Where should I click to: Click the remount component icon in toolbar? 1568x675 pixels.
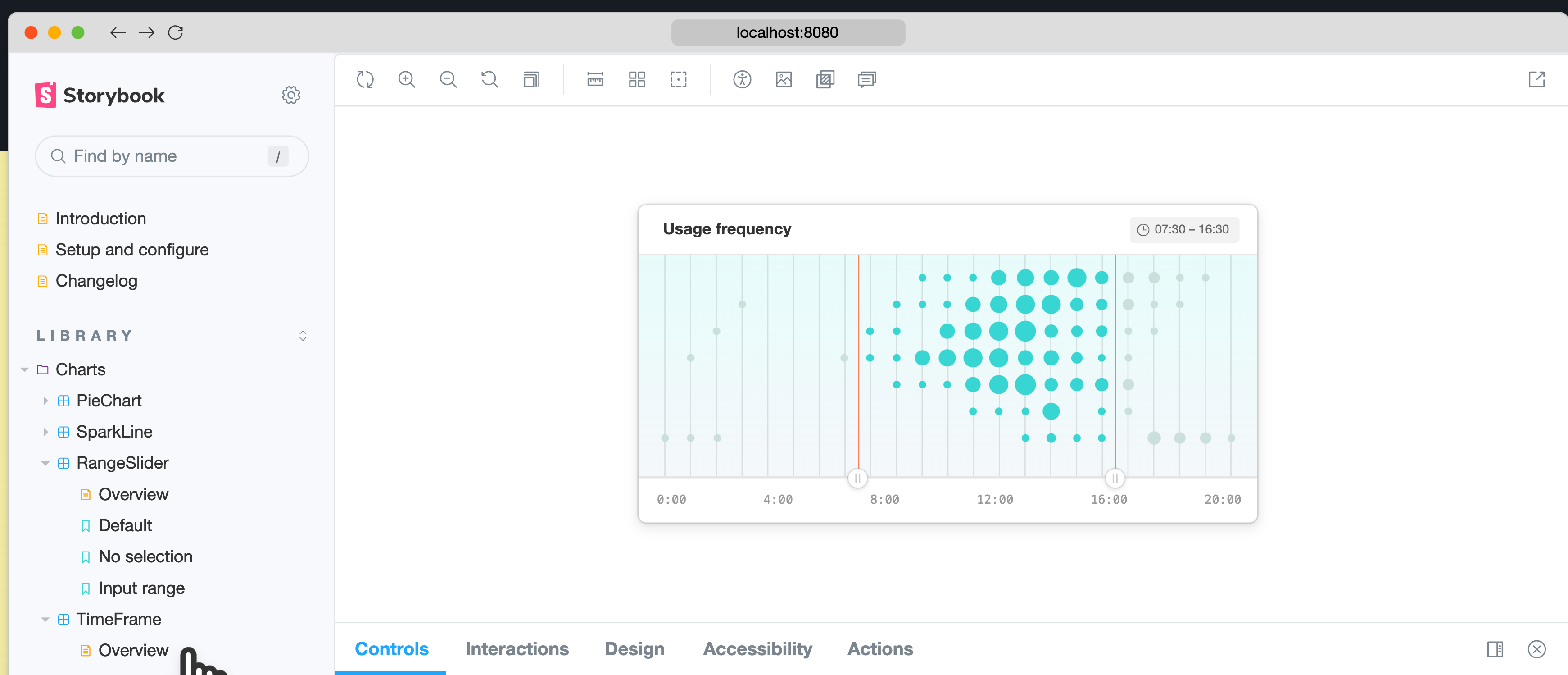(x=365, y=79)
